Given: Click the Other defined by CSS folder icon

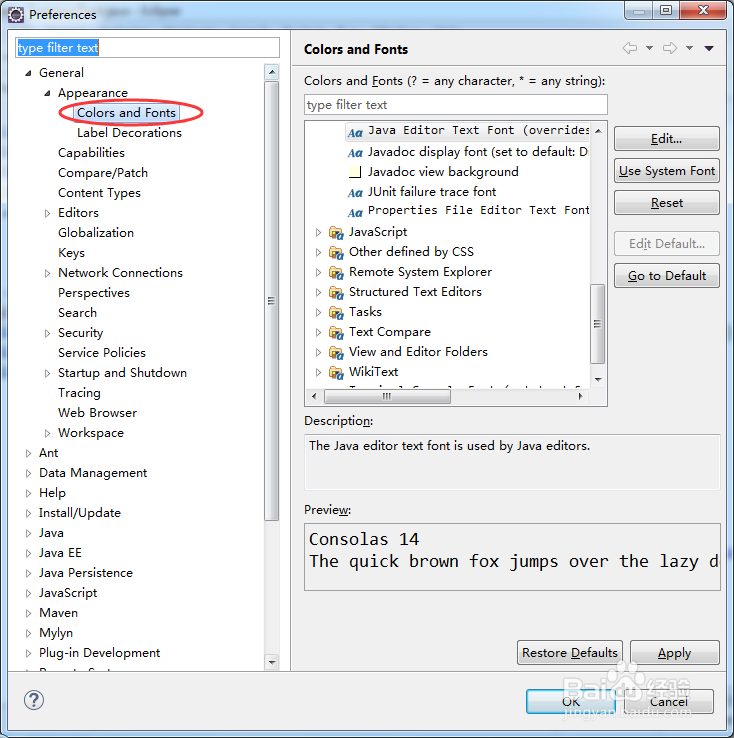Looking at the screenshot, I should 336,253.
